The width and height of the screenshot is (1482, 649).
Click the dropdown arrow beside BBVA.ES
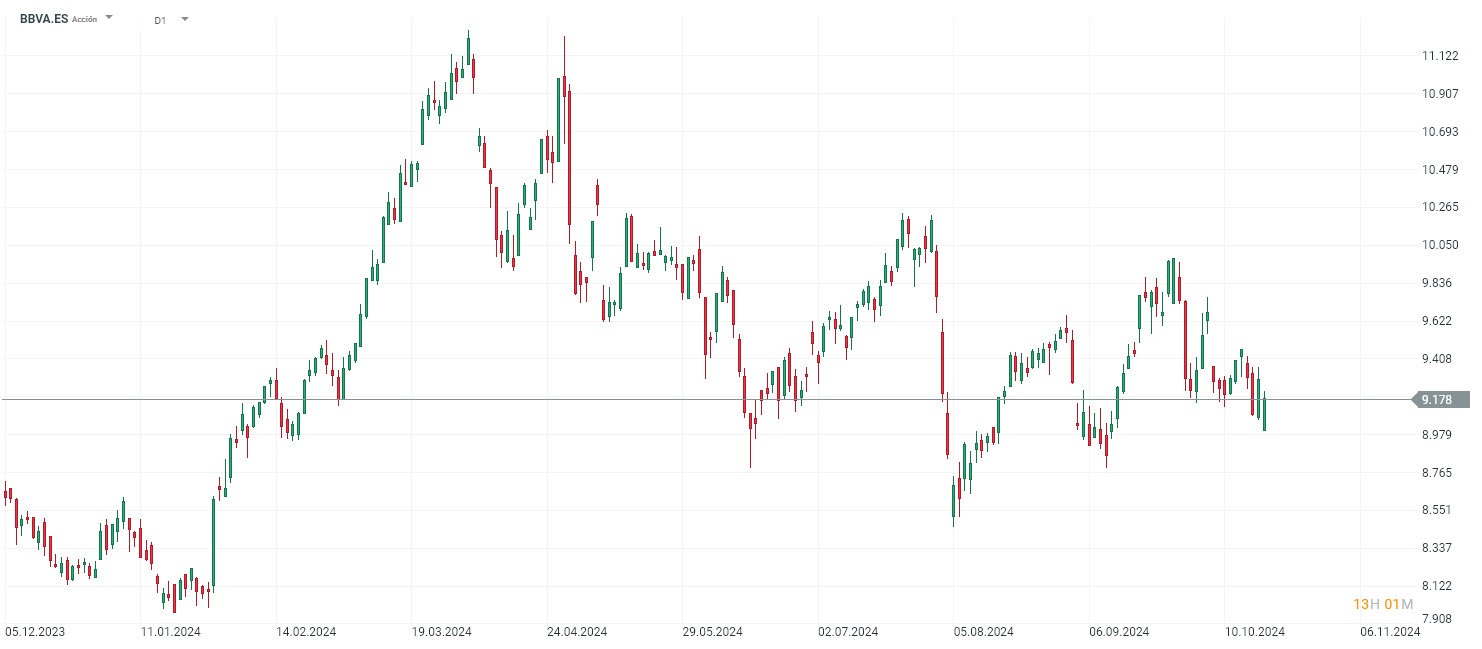pos(110,18)
